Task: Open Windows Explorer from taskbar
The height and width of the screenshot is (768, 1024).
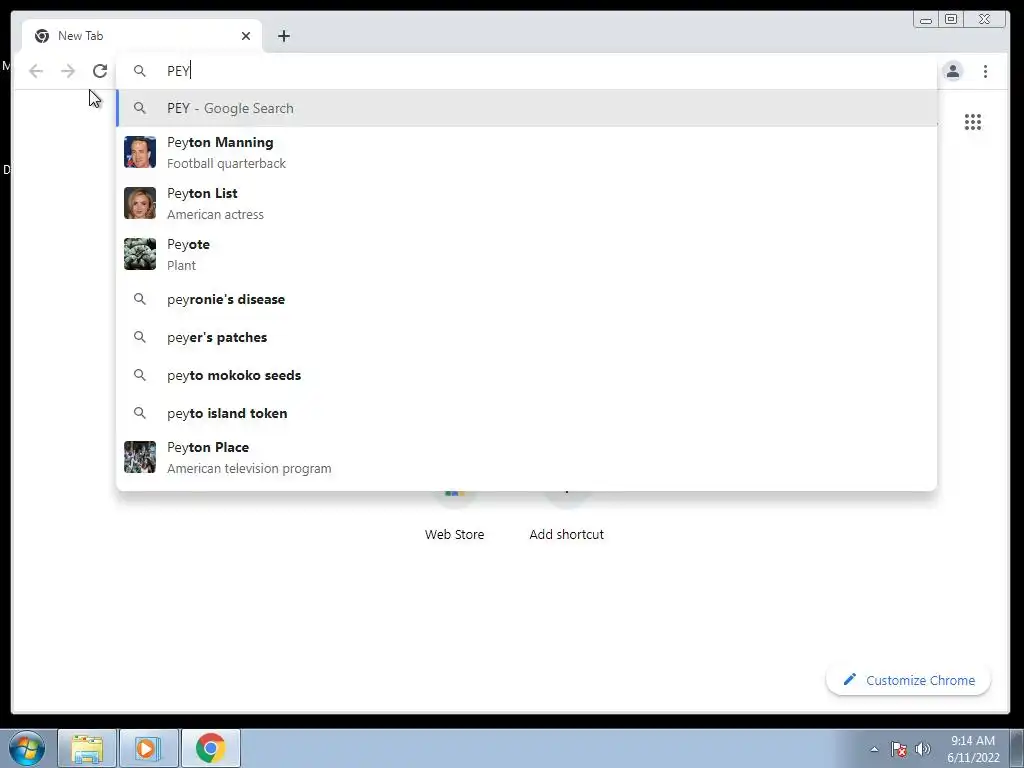Action: [87, 748]
